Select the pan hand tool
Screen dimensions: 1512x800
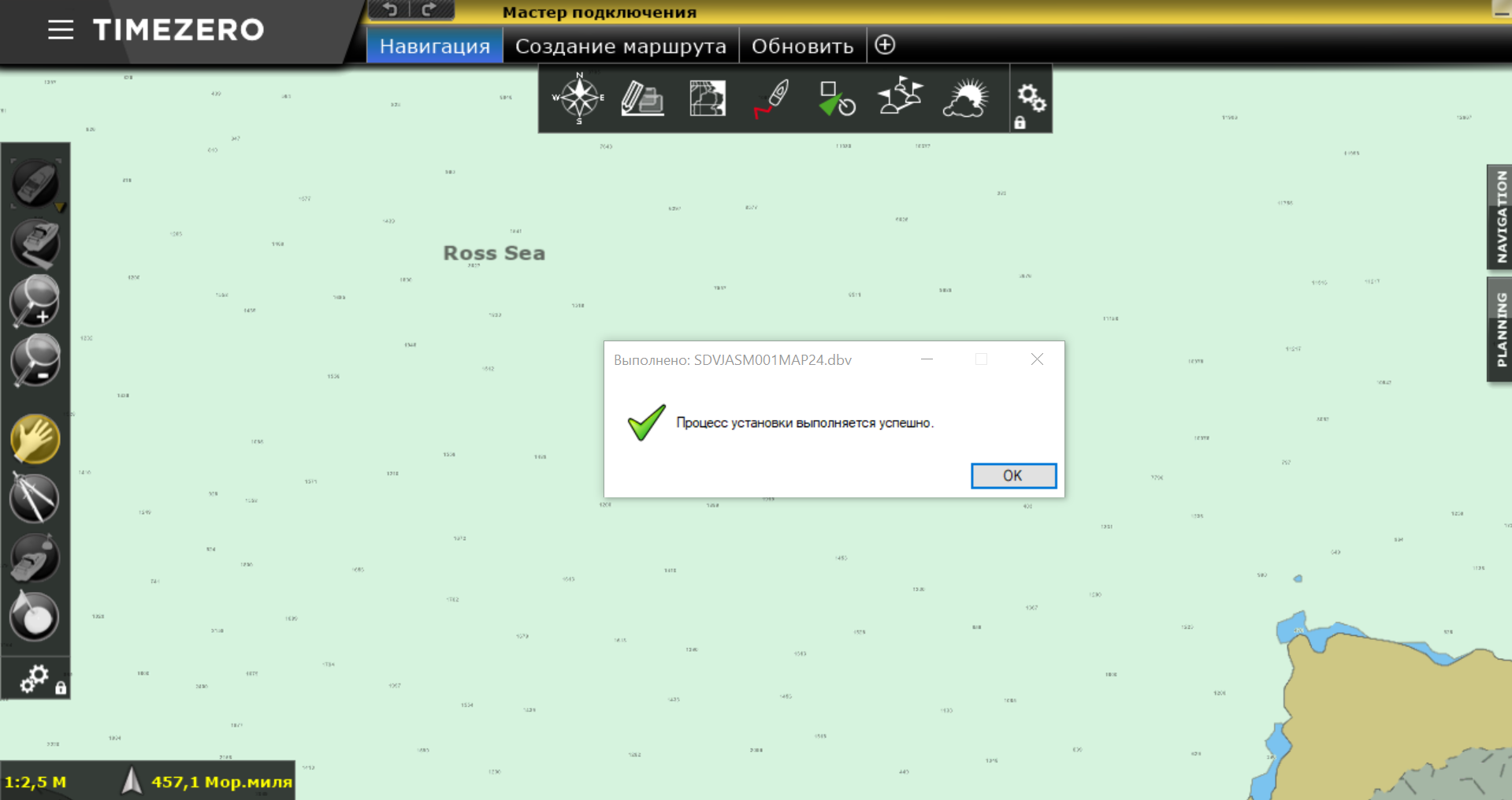coord(35,439)
